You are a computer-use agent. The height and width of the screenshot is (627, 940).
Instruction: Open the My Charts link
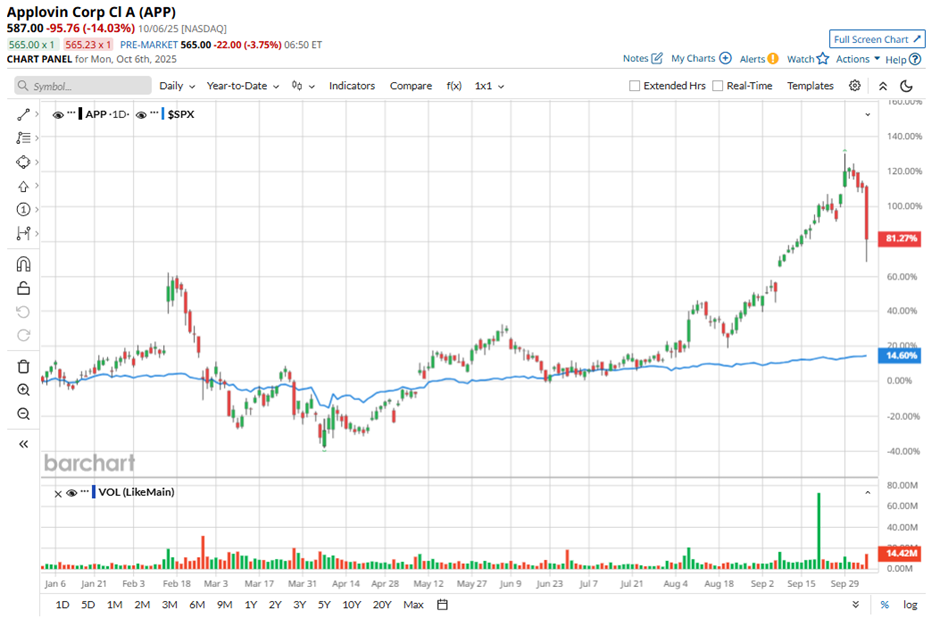point(700,59)
